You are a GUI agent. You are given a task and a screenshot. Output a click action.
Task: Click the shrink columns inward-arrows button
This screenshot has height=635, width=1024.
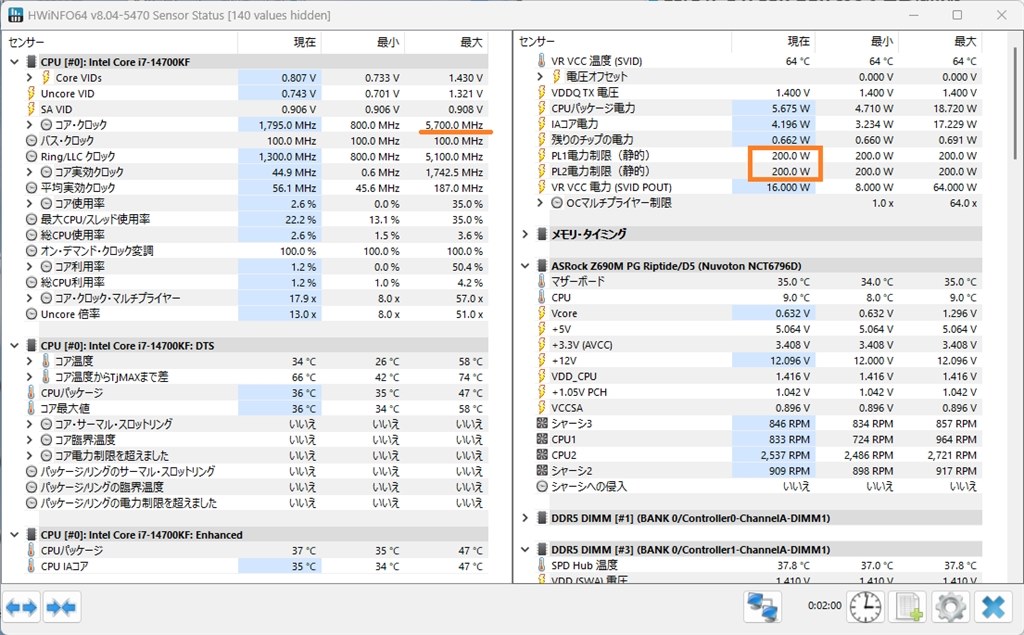tap(61, 608)
